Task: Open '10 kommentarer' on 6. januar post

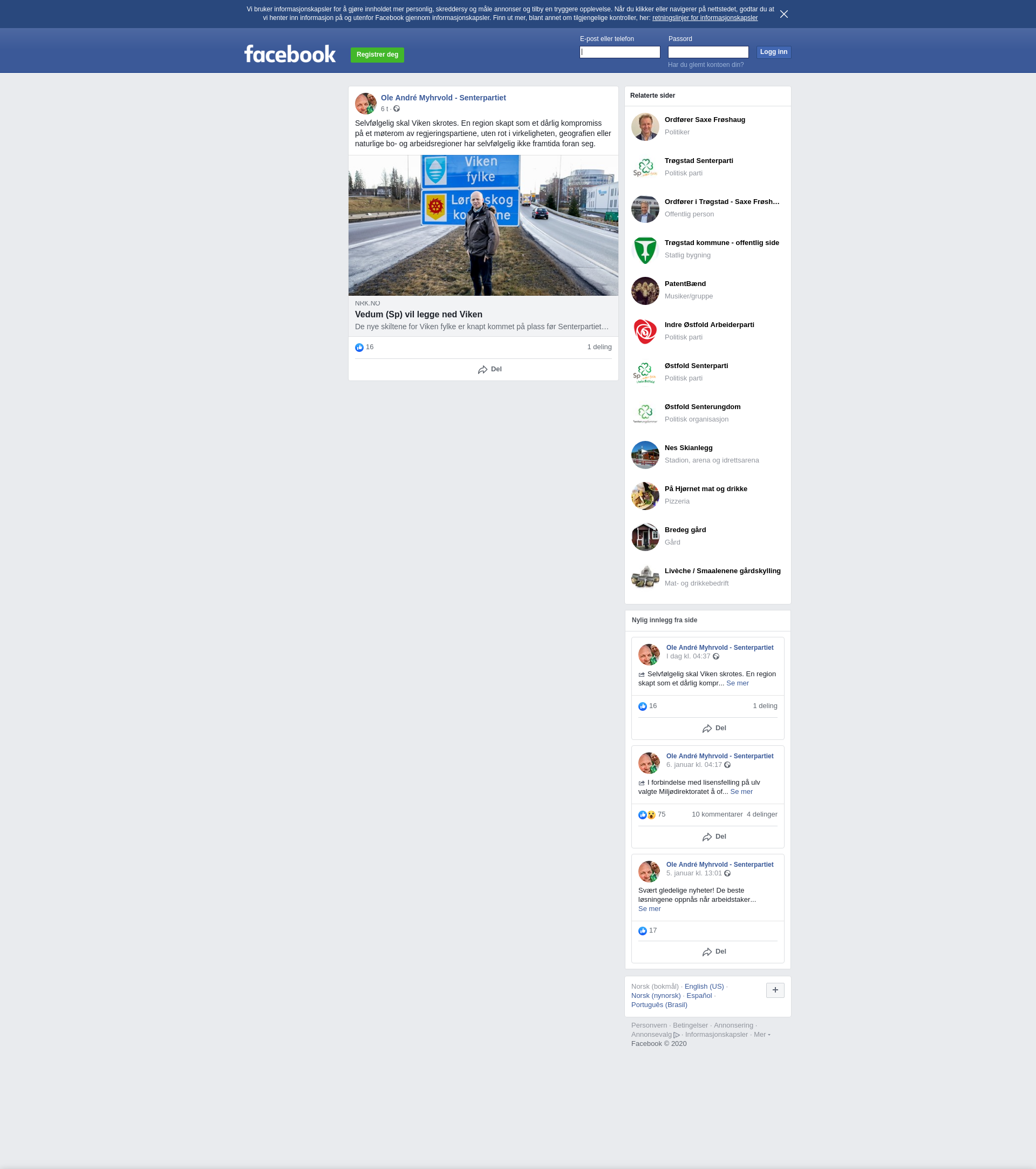Action: coord(717,814)
